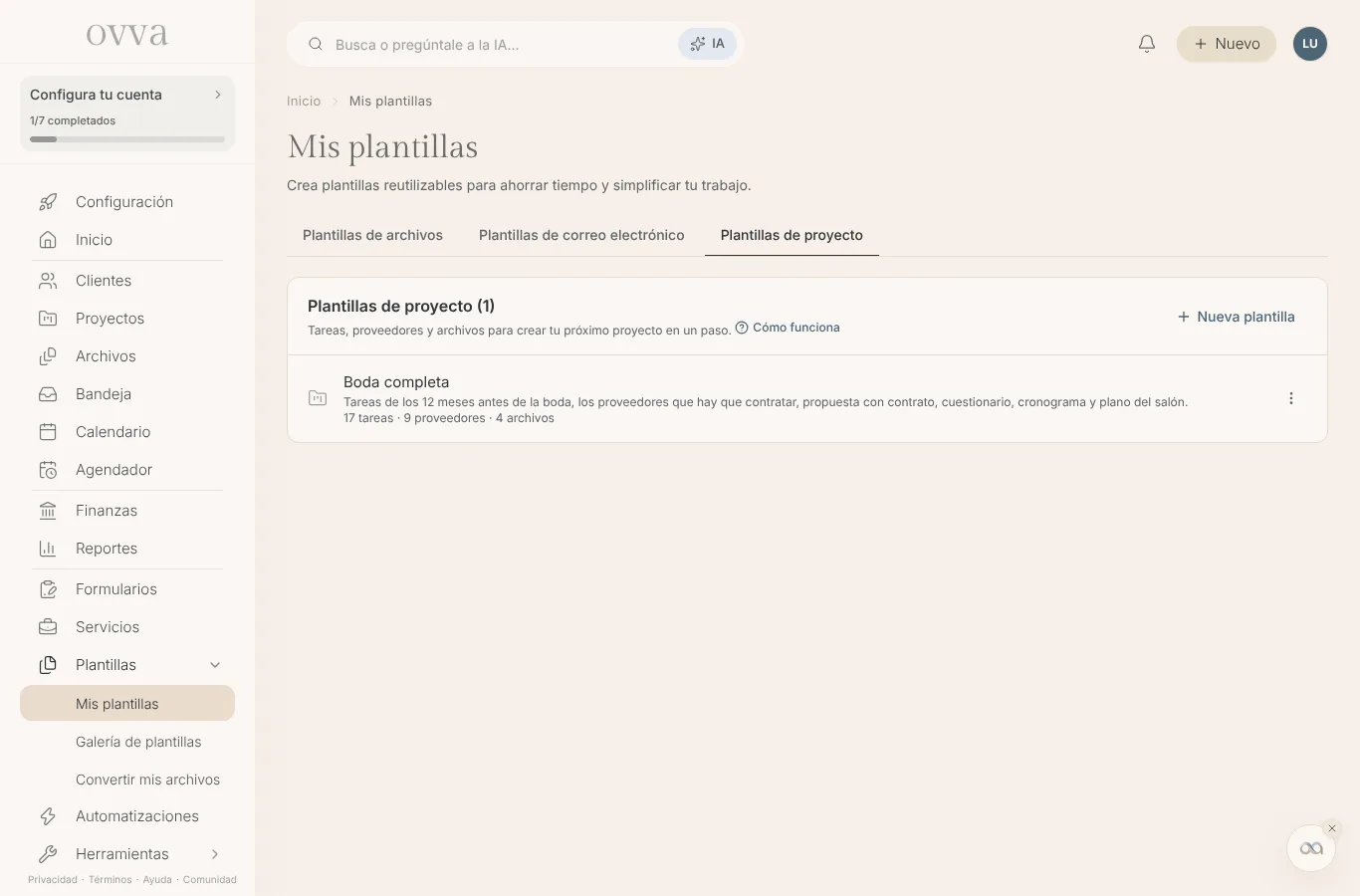Expand the Herramientas submenu chevron

click(215, 854)
